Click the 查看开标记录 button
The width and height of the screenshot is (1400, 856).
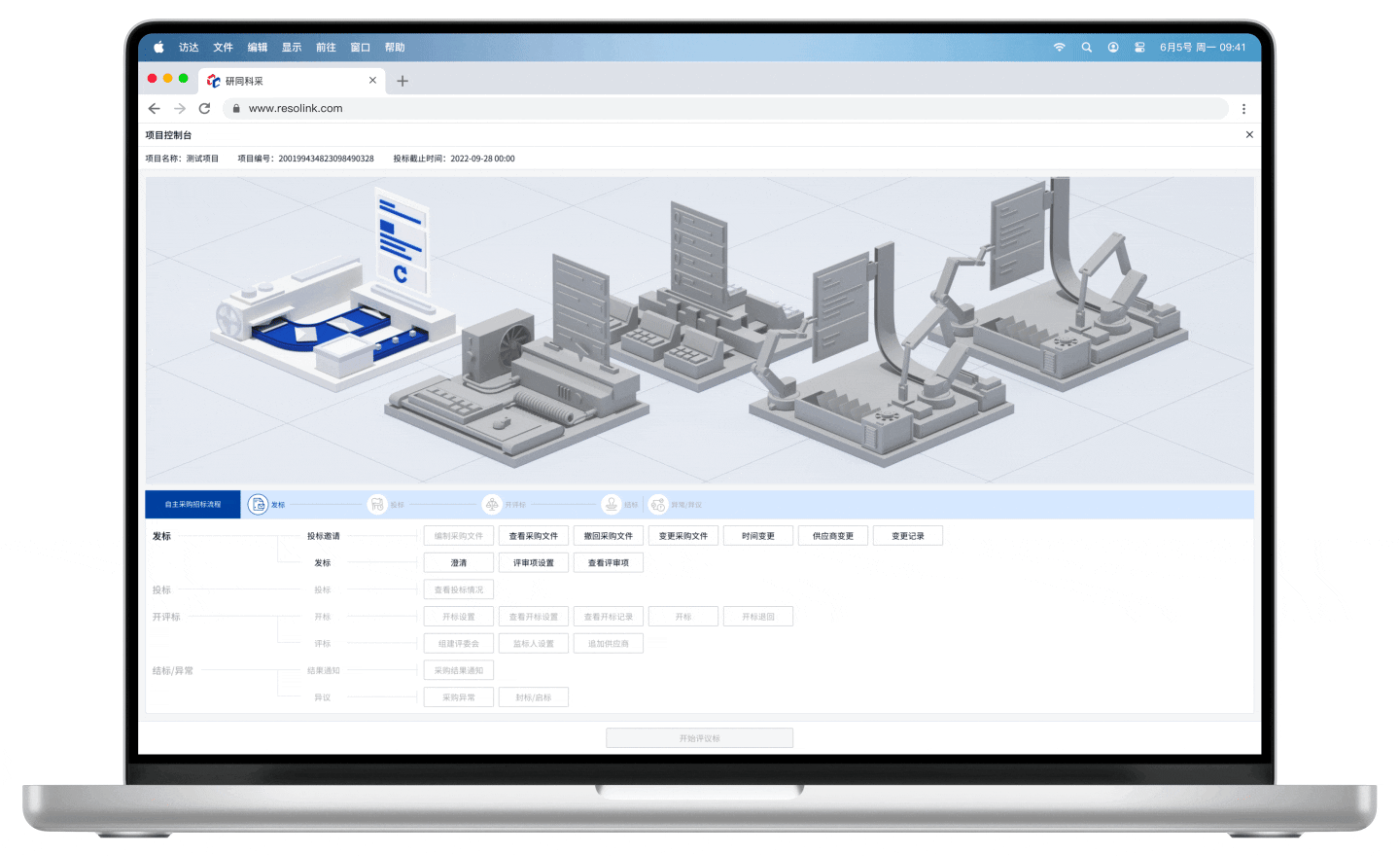coord(609,617)
